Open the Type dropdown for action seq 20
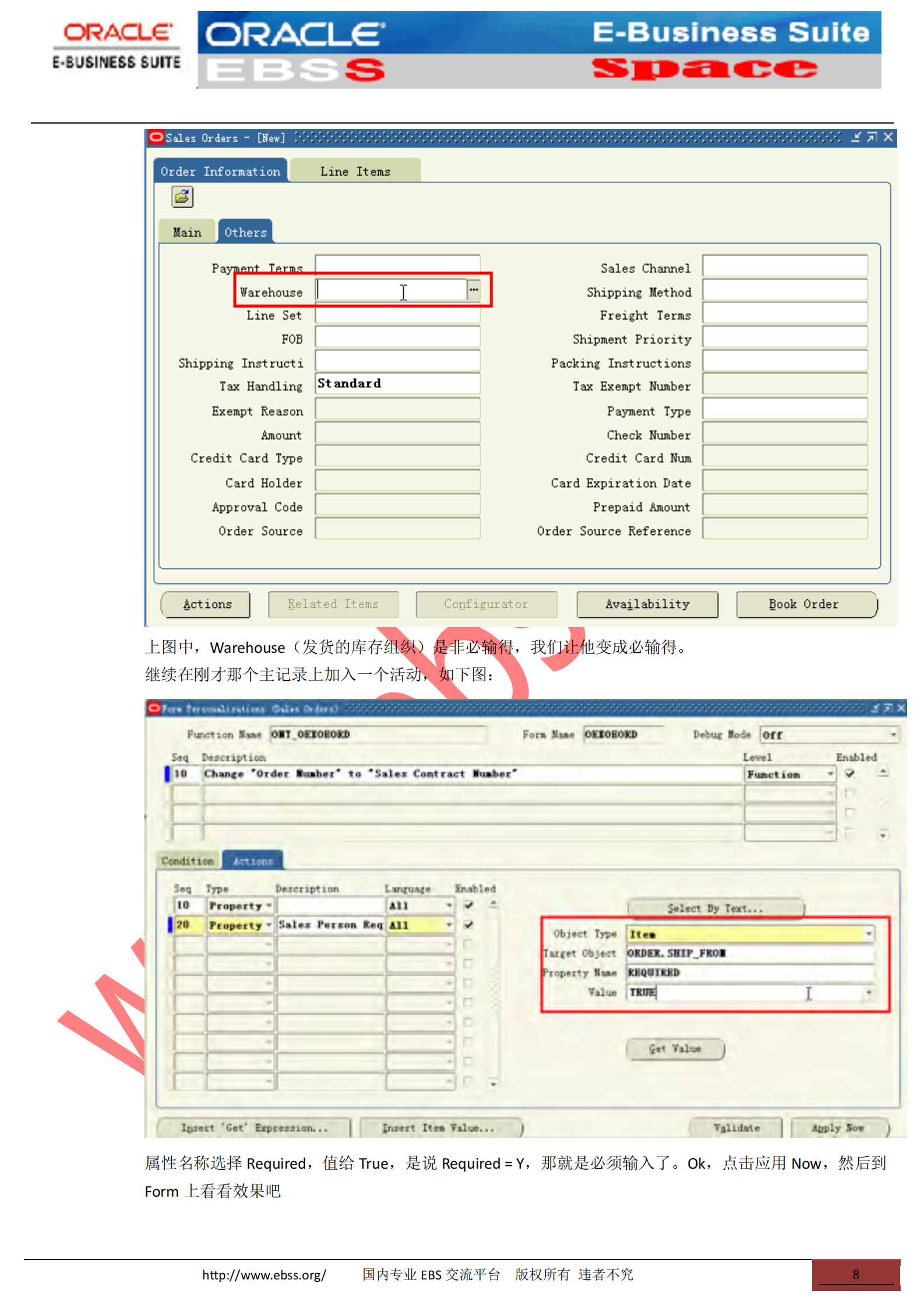Image resolution: width=924 pixels, height=1308 pixels. [269, 924]
